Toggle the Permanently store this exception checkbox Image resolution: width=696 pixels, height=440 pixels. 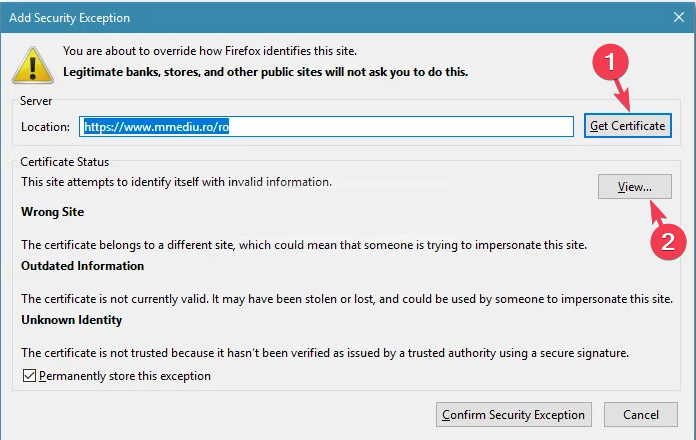click(x=29, y=376)
